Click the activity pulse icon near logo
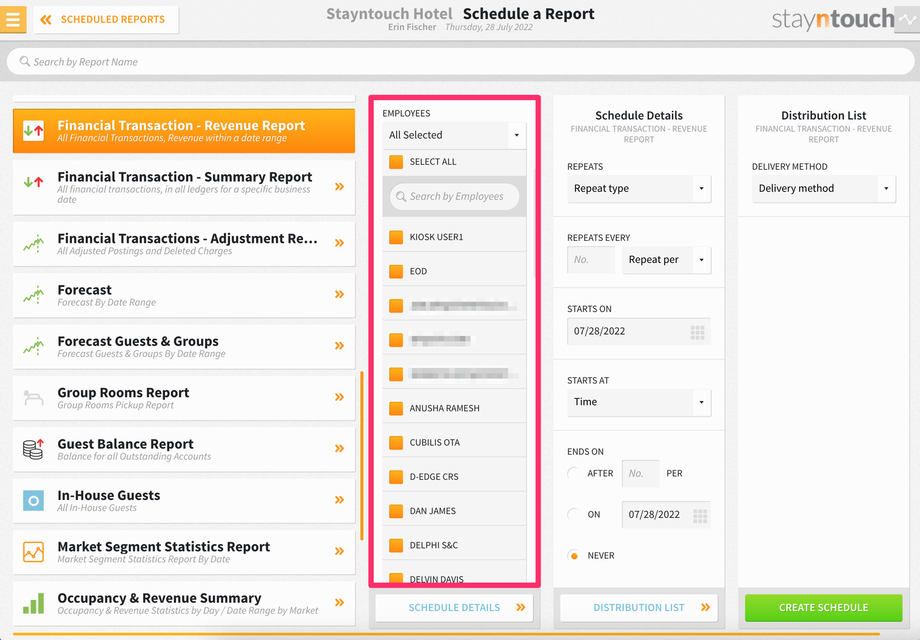 click(907, 19)
